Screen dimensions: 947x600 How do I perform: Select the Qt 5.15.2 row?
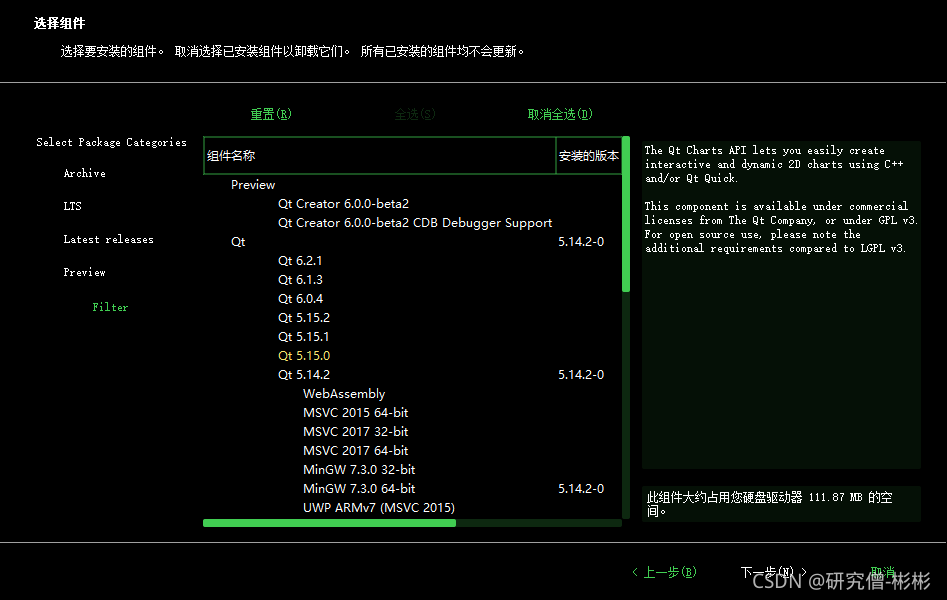point(304,317)
